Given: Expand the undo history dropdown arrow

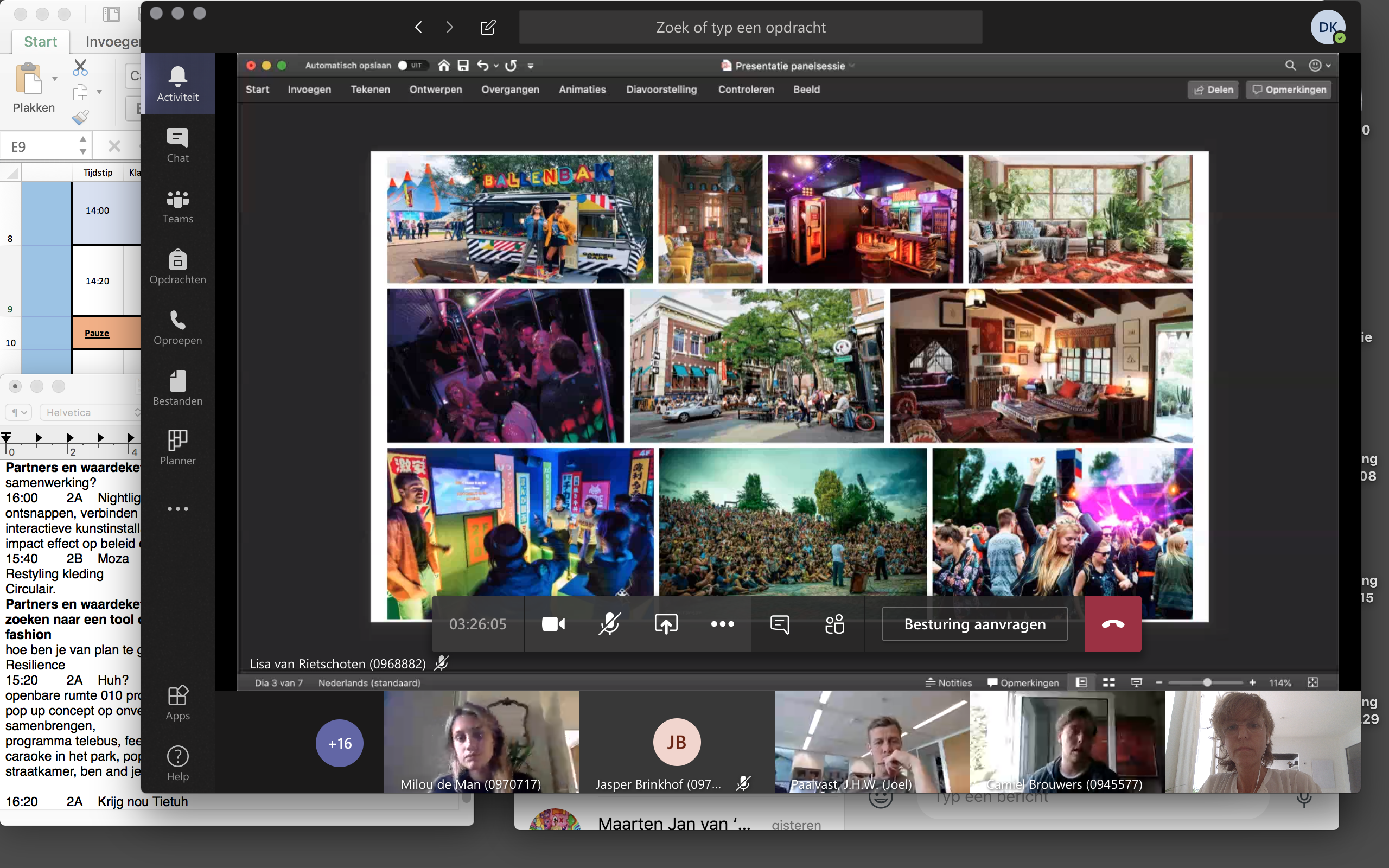Looking at the screenshot, I should tap(496, 66).
